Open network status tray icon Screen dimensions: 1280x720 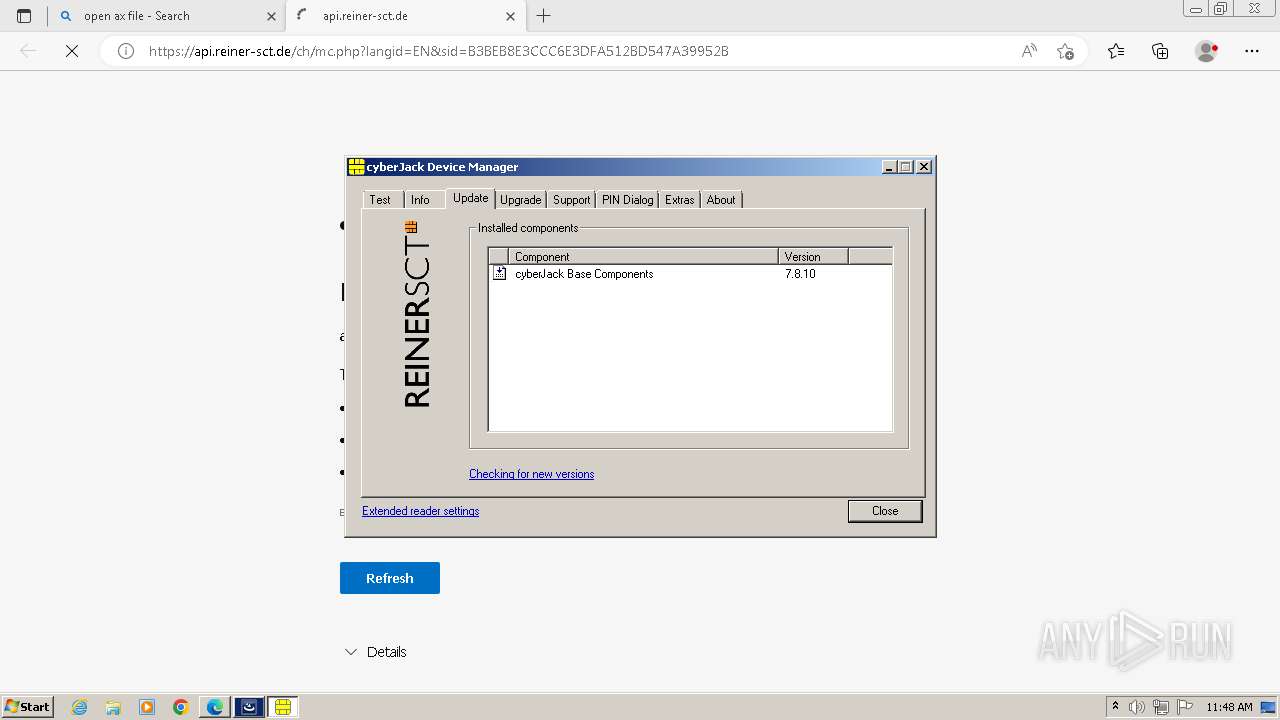[1161, 707]
